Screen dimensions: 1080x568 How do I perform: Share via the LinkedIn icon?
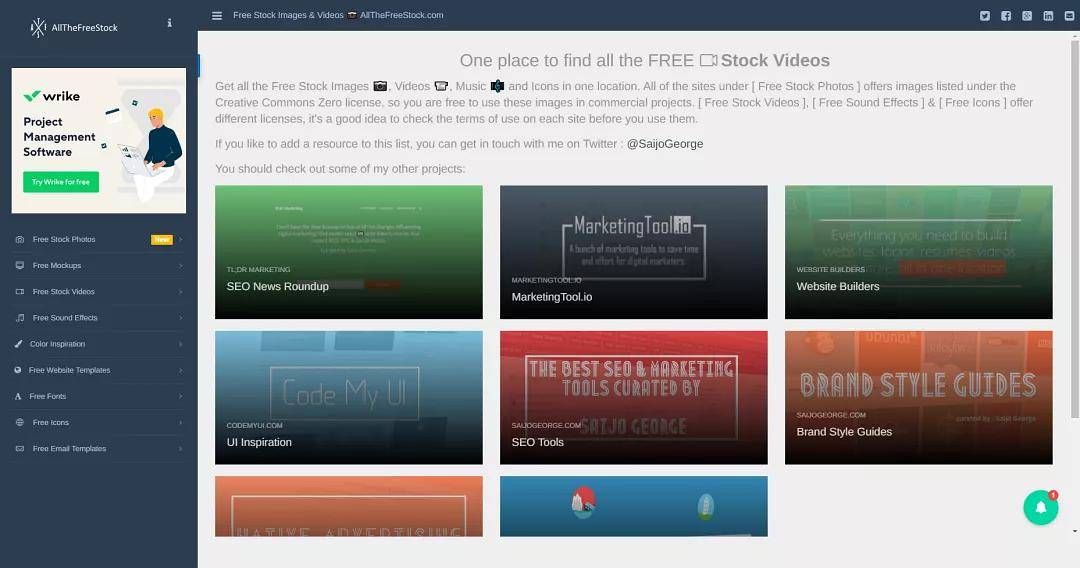point(1048,15)
